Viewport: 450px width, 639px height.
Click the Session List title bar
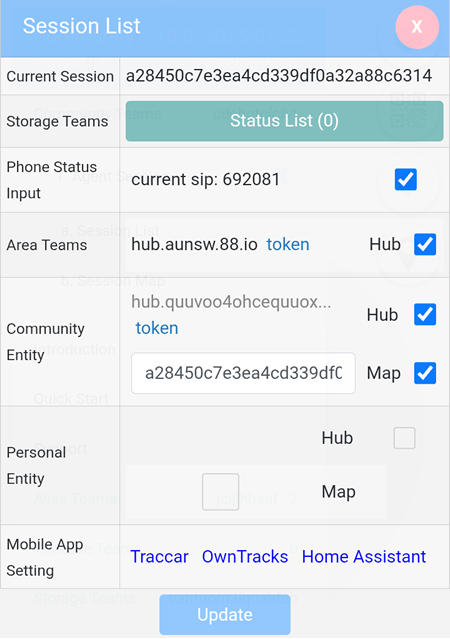point(225,27)
